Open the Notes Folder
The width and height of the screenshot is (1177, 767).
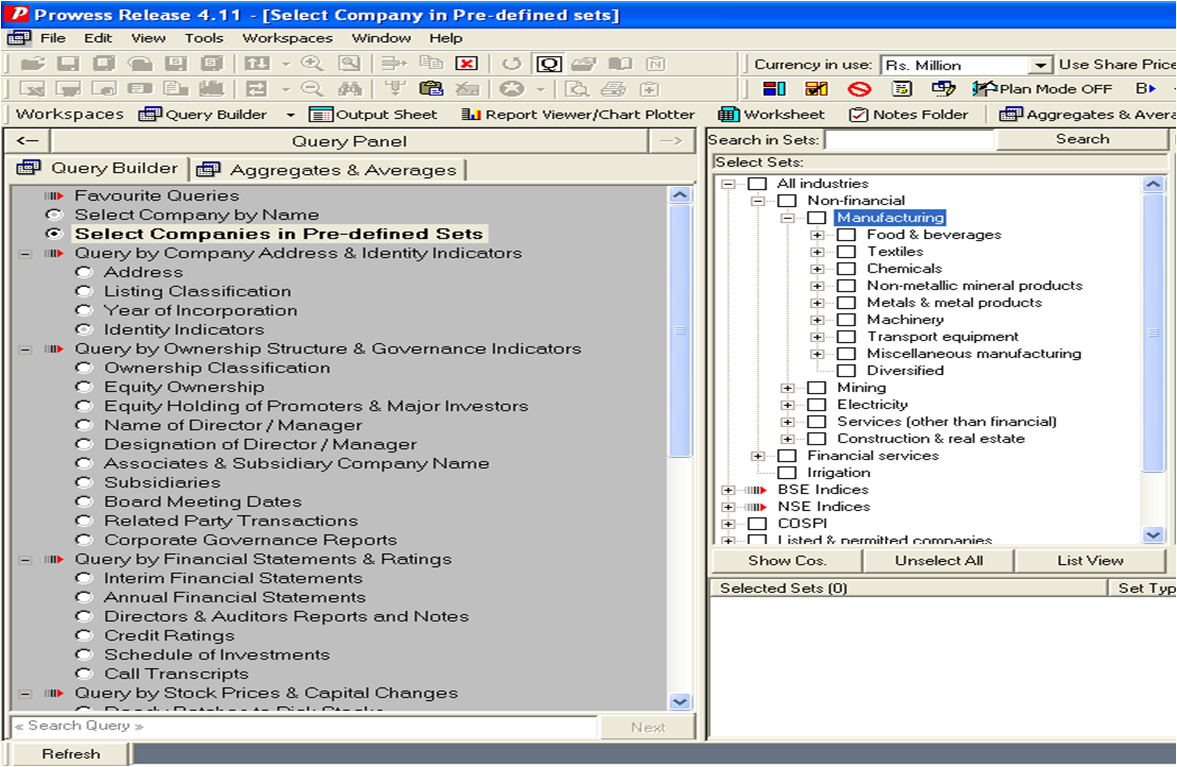pyautogui.click(x=908, y=114)
